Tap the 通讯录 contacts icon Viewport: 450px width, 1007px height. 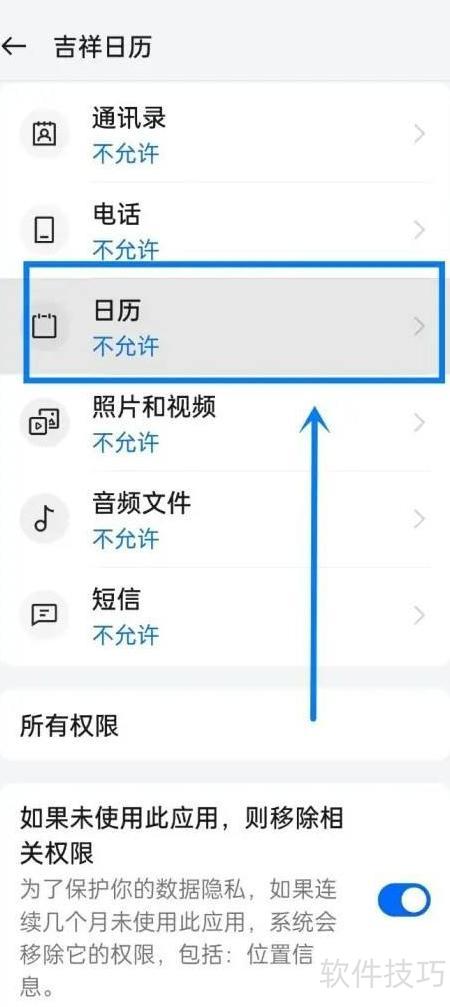[44, 134]
